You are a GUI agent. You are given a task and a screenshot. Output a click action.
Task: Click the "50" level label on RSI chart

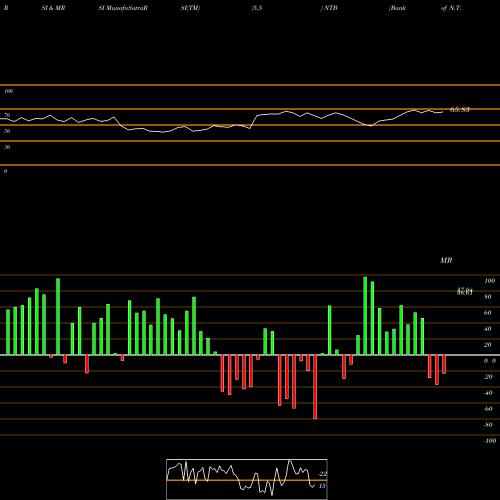click(x=7, y=131)
